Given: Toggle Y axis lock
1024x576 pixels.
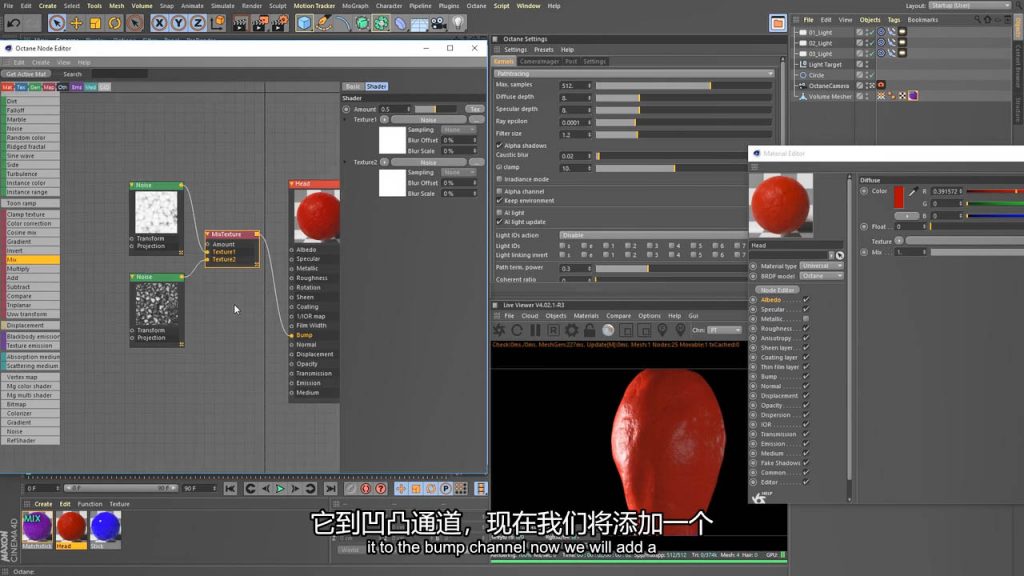Looking at the screenshot, I should click(178, 23).
